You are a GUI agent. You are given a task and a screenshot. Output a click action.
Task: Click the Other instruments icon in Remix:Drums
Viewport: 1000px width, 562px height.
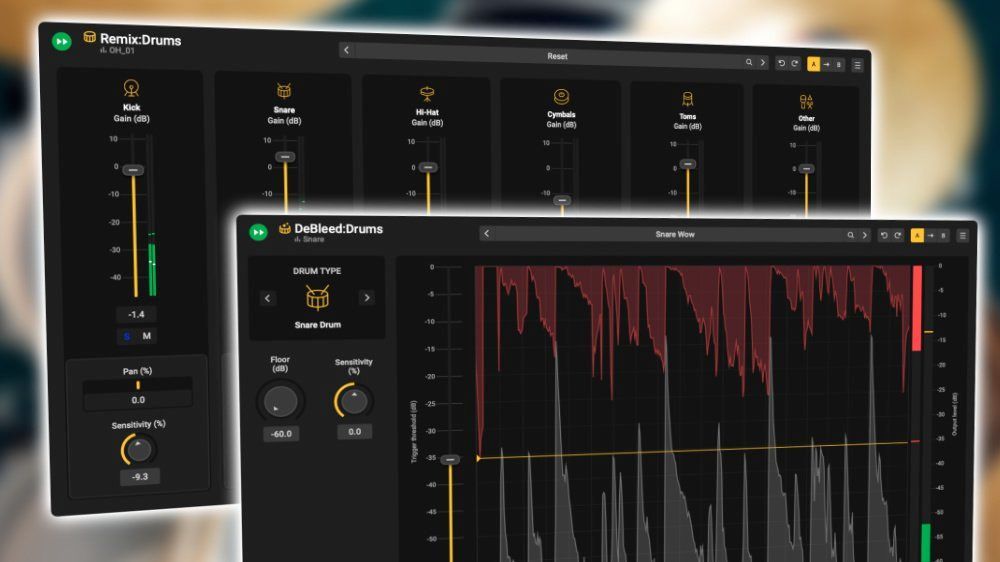click(x=806, y=102)
